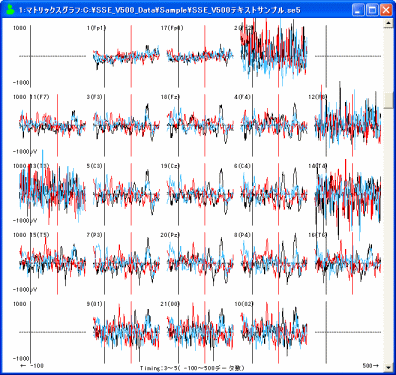Select the 17(Fpz) waveform graph

pos(200,56)
